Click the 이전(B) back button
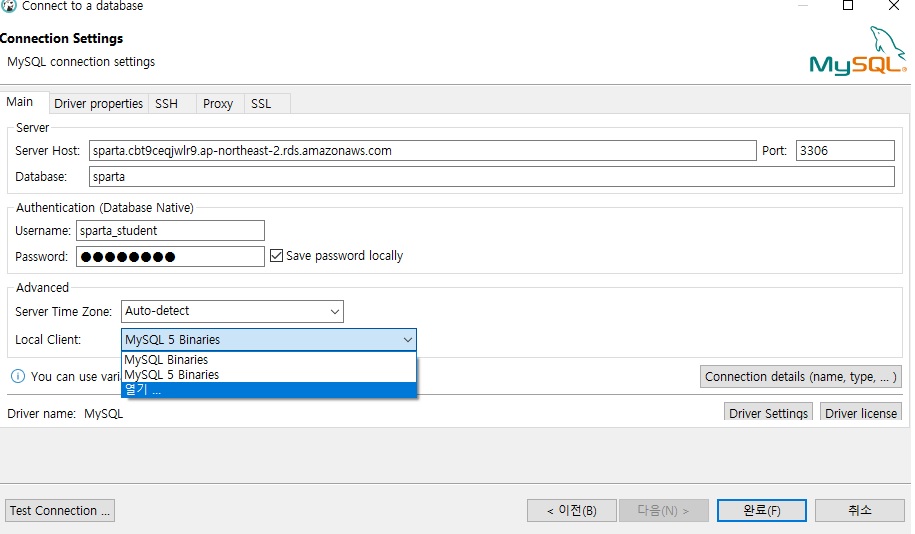Viewport: 915px width, 534px height. click(x=571, y=511)
